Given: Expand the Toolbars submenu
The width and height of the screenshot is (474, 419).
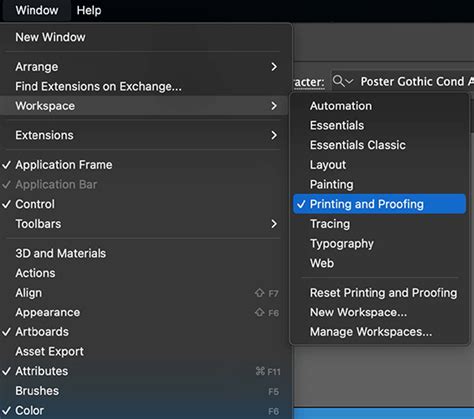Looking at the screenshot, I should pyautogui.click(x=145, y=224).
